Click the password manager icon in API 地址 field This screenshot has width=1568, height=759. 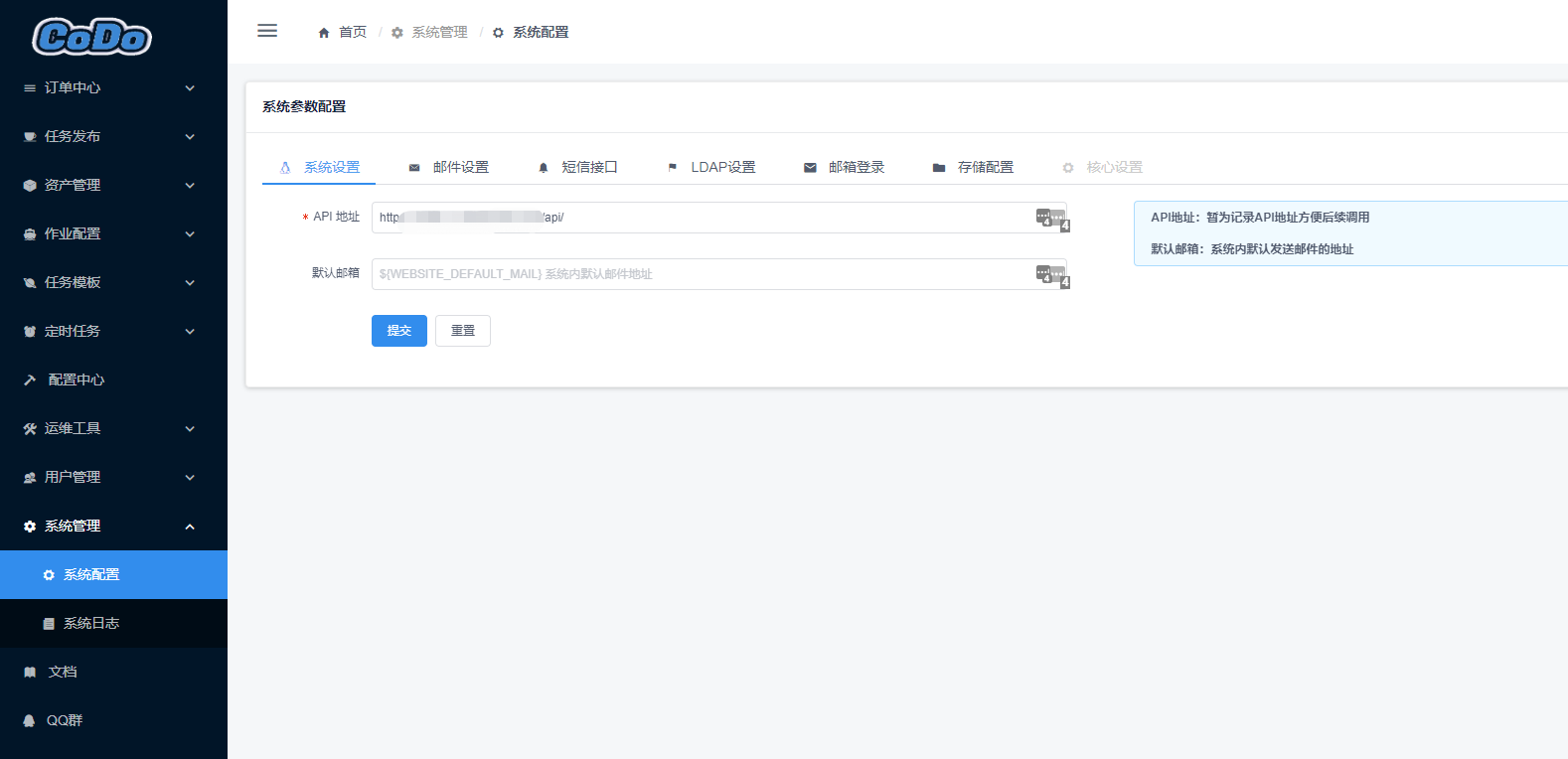click(1052, 219)
